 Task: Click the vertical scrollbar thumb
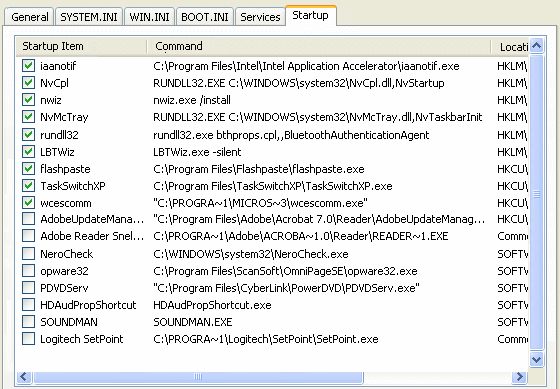pos(536,202)
